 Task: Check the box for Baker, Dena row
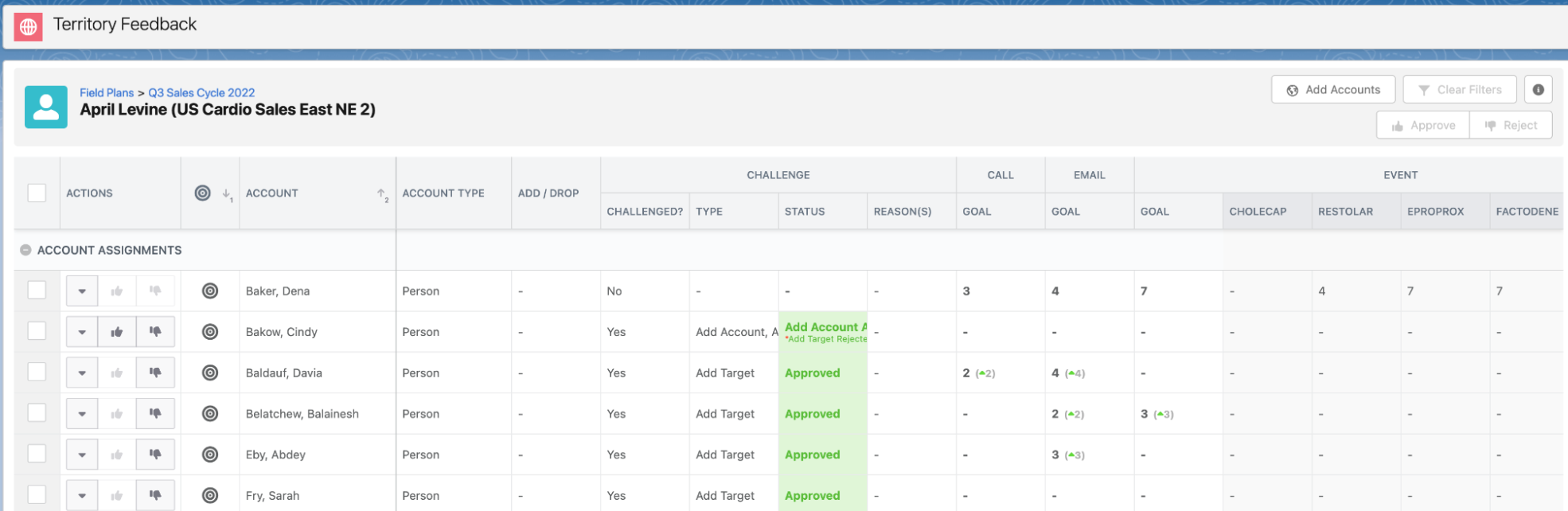coord(37,291)
